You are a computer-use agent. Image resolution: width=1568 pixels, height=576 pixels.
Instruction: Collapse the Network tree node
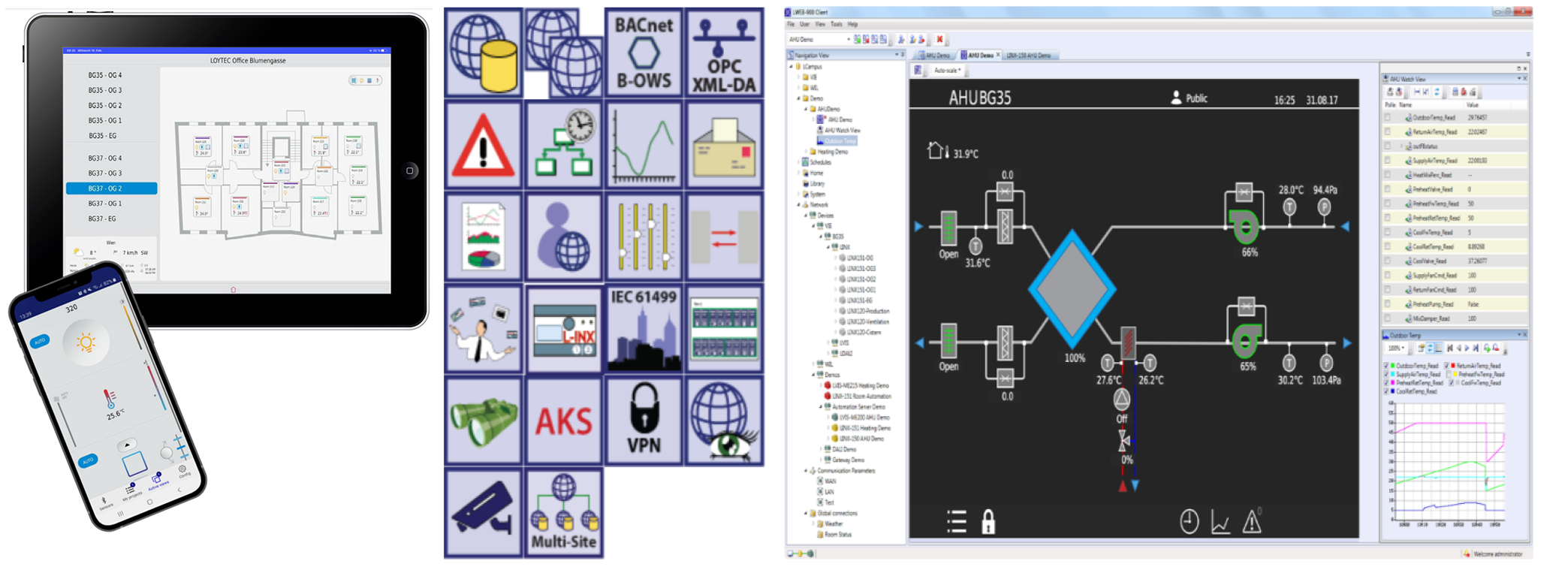(798, 204)
